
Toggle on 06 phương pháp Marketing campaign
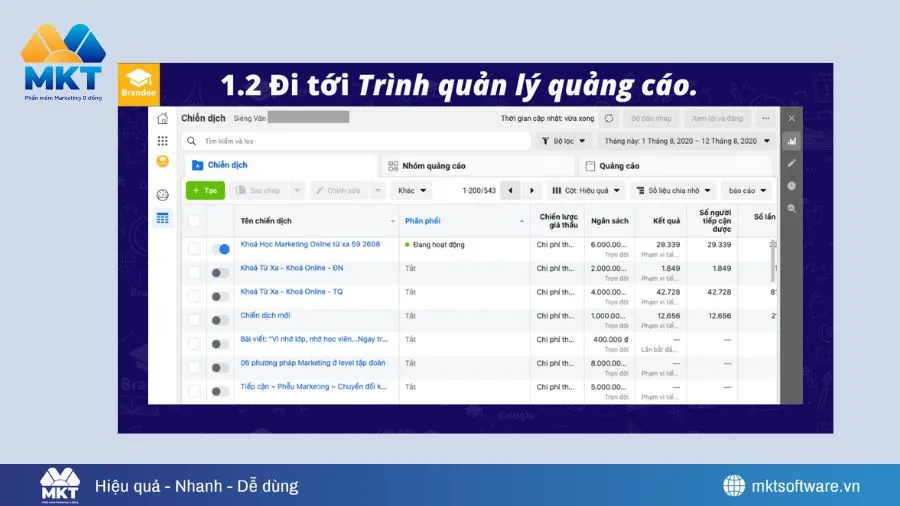click(x=220, y=368)
